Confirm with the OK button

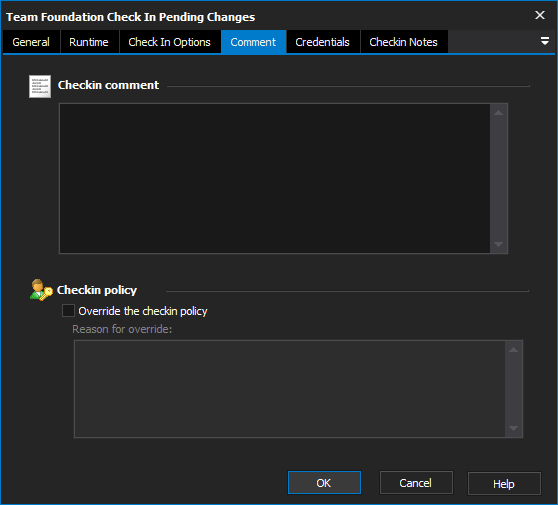[324, 483]
